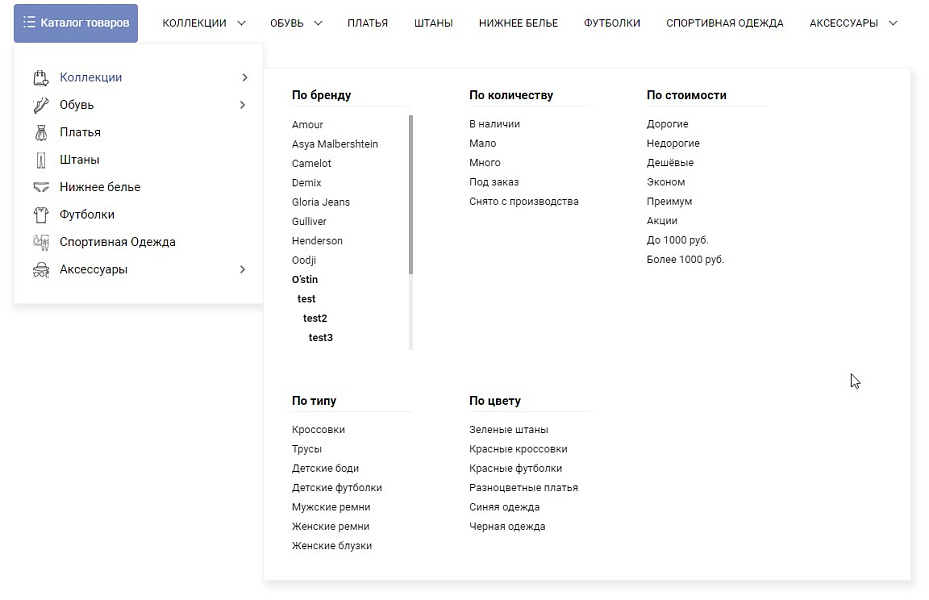Click the underwear icon beside Нижнее белье
The image size is (929, 600).
click(41, 187)
